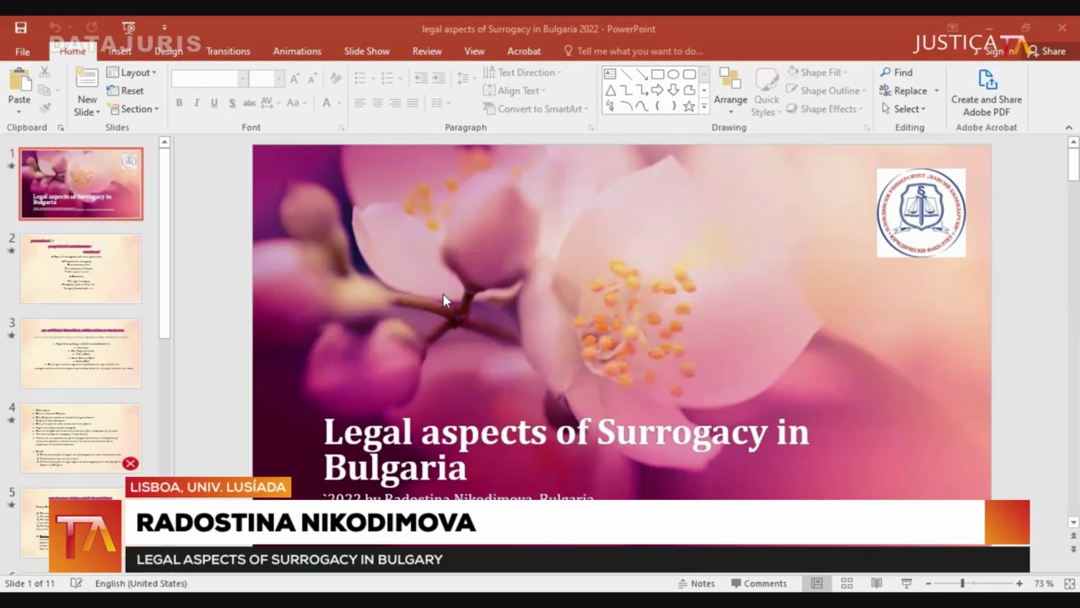Insert a New Slide
This screenshot has height=608, width=1080.
pyautogui.click(x=87, y=86)
